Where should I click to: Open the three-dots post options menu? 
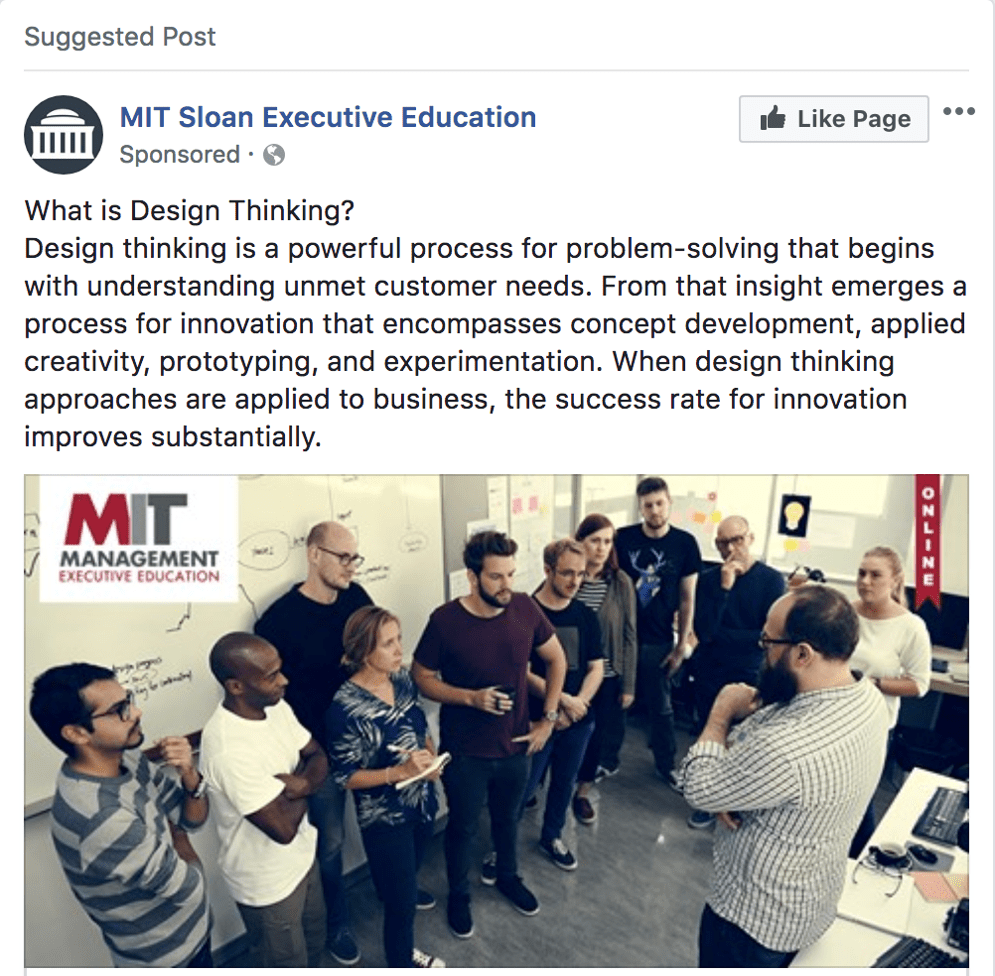point(958,112)
